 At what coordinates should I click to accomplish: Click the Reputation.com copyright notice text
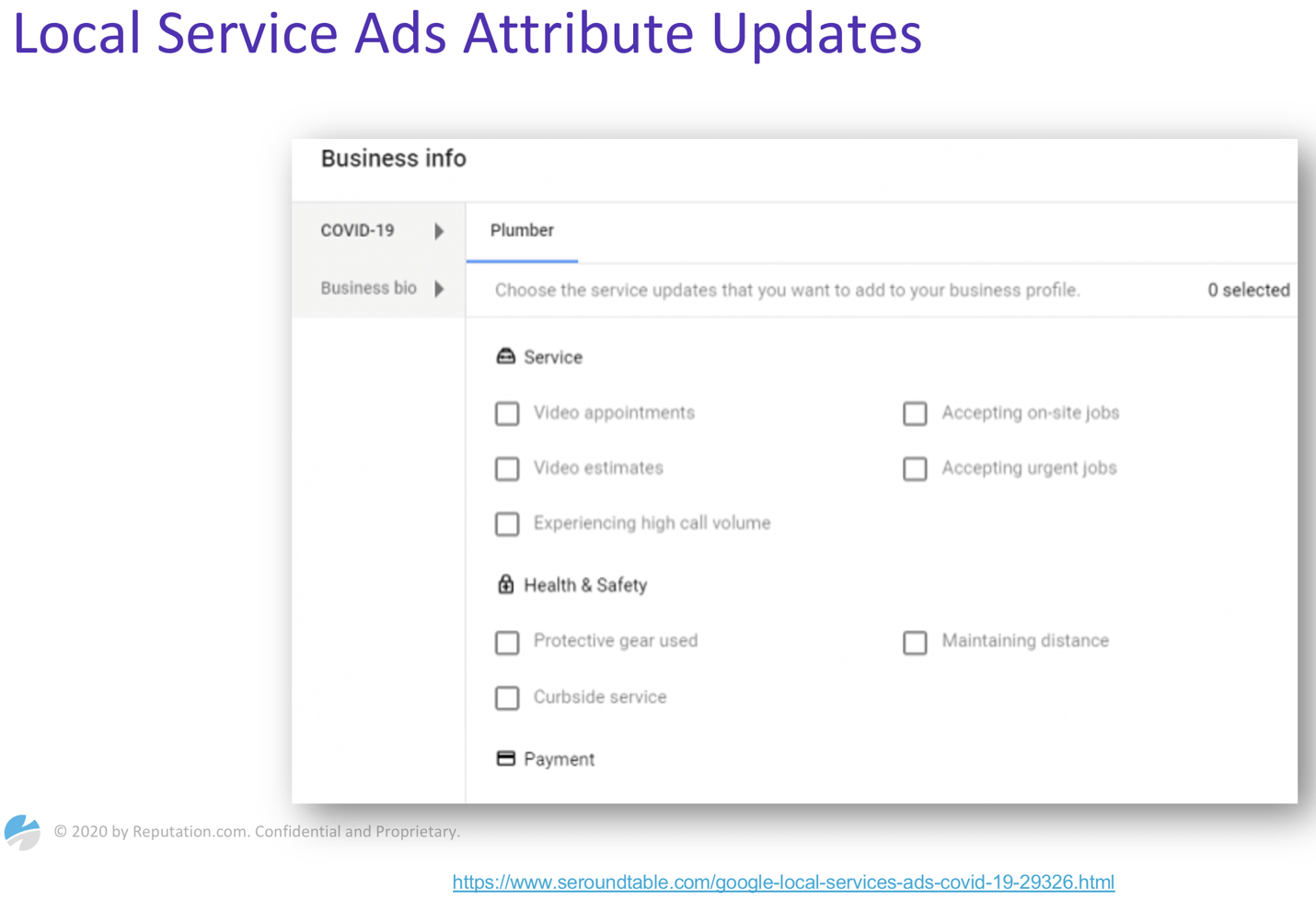[x=257, y=831]
